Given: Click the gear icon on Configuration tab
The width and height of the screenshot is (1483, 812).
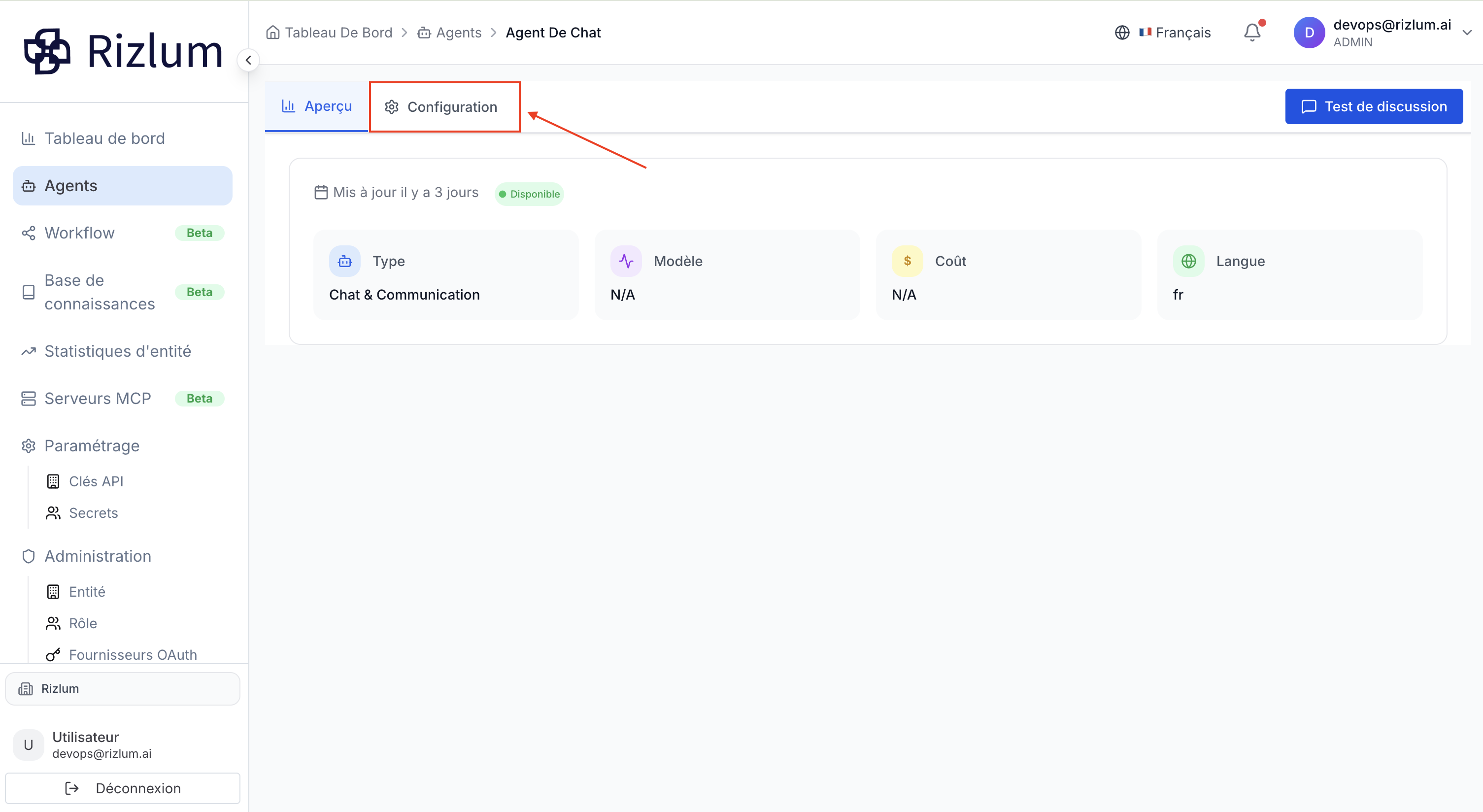Looking at the screenshot, I should [x=392, y=107].
